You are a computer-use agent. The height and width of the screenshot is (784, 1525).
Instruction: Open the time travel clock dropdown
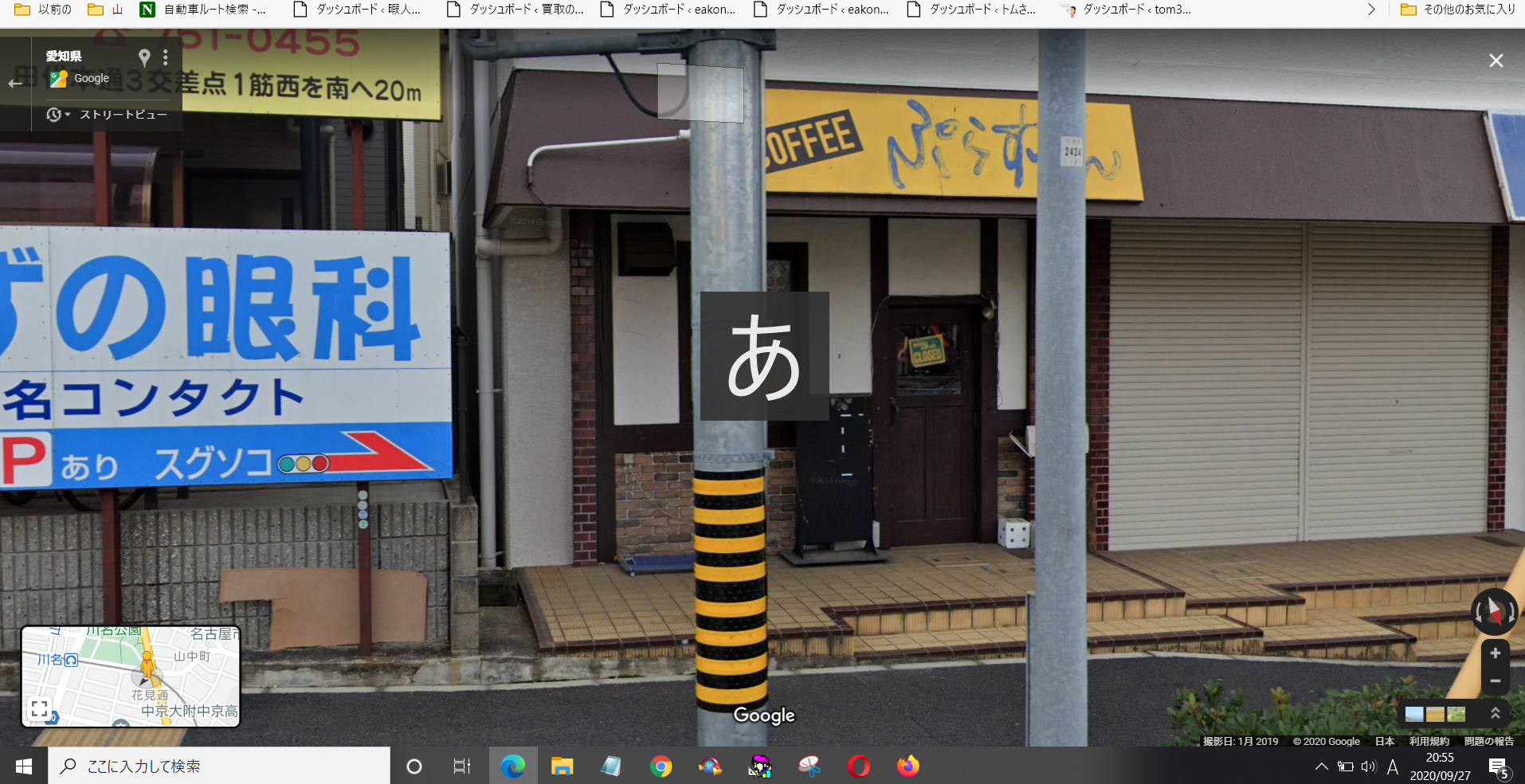pos(58,115)
